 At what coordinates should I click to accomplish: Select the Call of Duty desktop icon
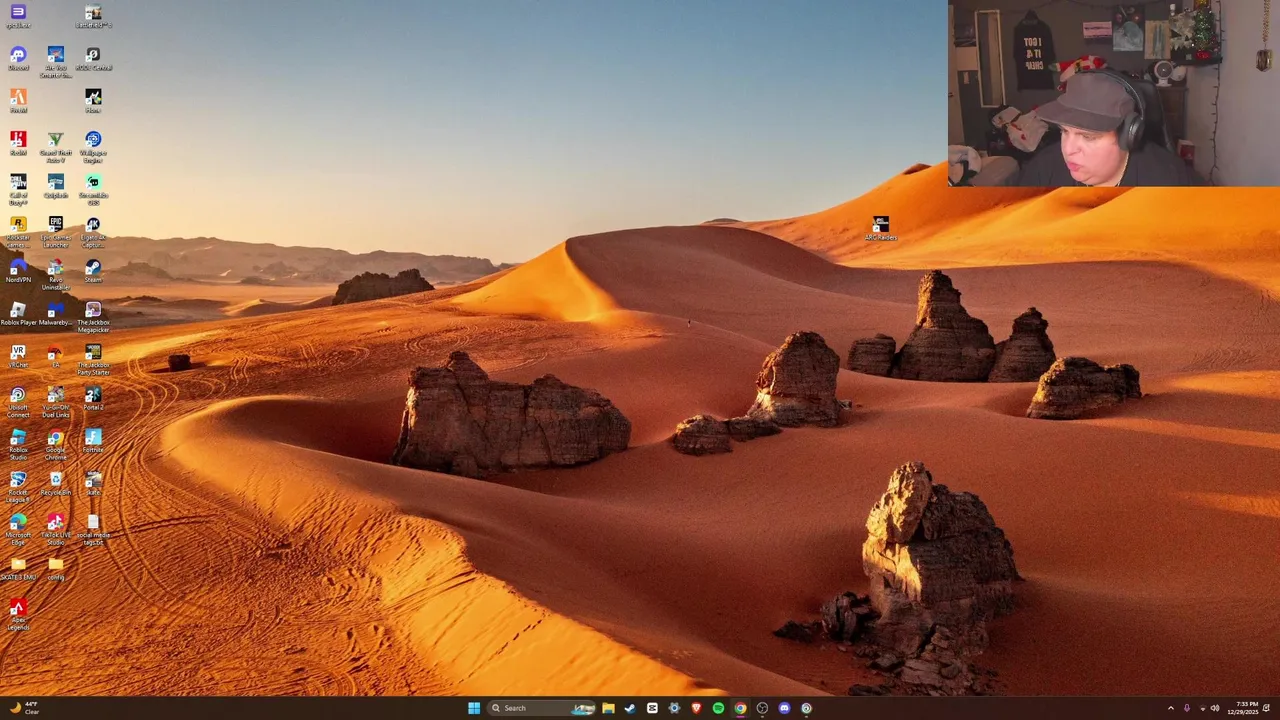tap(18, 189)
